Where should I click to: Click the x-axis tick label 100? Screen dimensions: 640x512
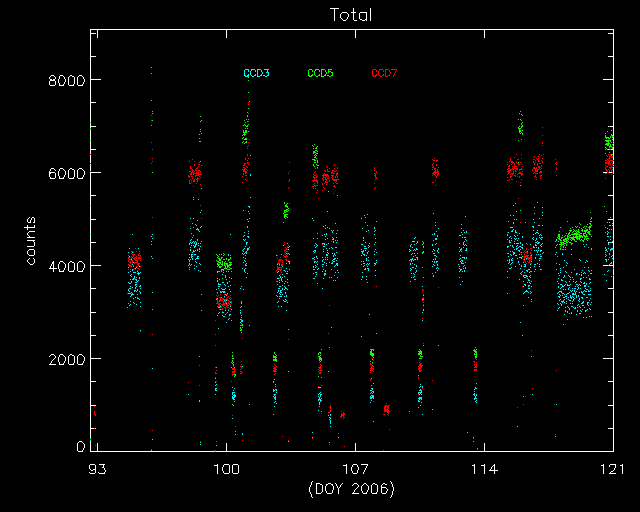[x=227, y=470]
